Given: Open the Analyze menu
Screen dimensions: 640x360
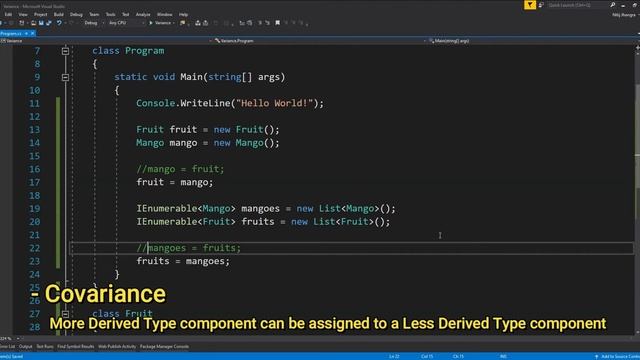Looking at the screenshot, I should [x=143, y=14].
